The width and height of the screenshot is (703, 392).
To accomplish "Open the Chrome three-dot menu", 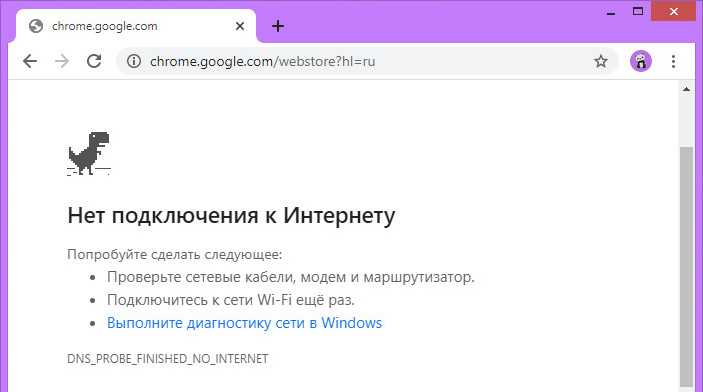I will [673, 61].
